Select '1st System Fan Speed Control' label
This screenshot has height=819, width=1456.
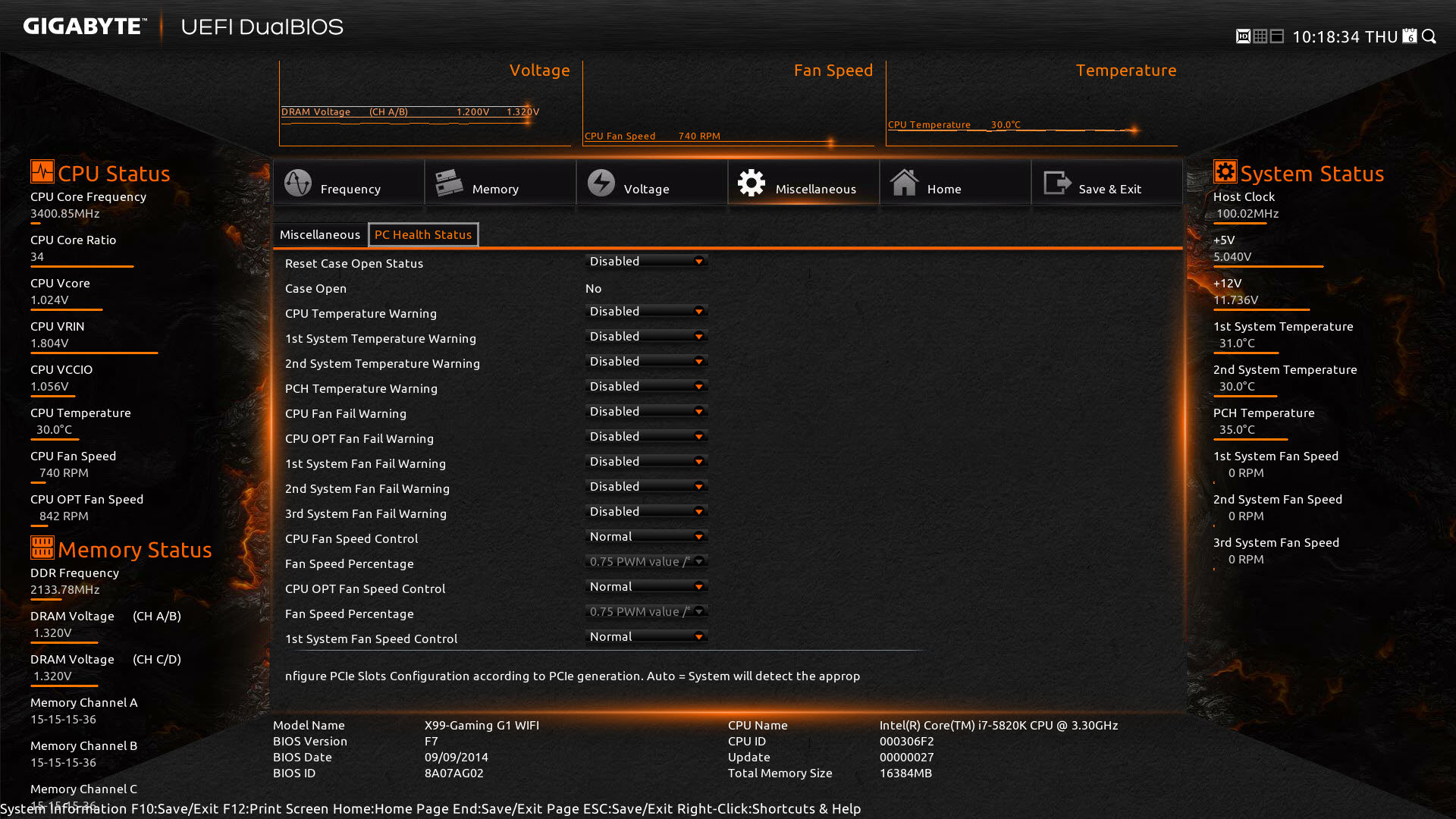pos(372,639)
